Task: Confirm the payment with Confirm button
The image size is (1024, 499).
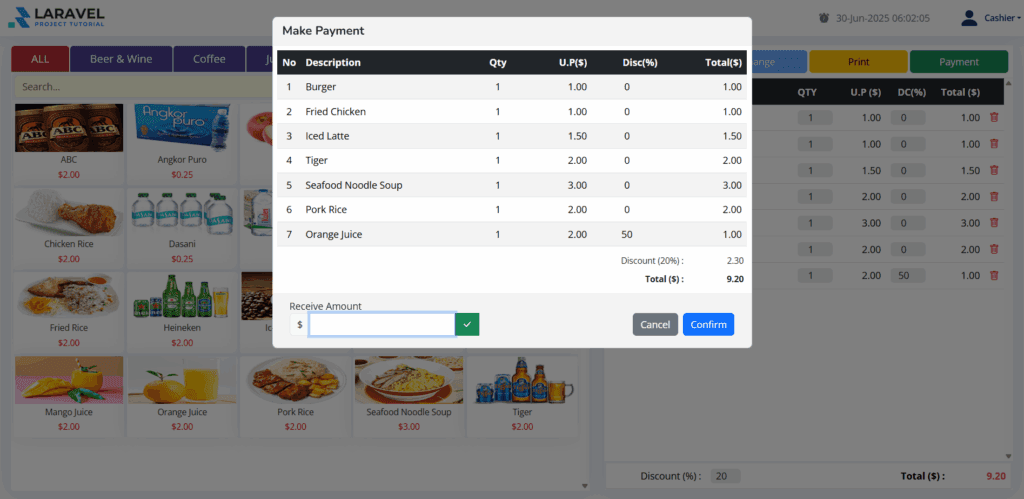Action: pyautogui.click(x=708, y=324)
